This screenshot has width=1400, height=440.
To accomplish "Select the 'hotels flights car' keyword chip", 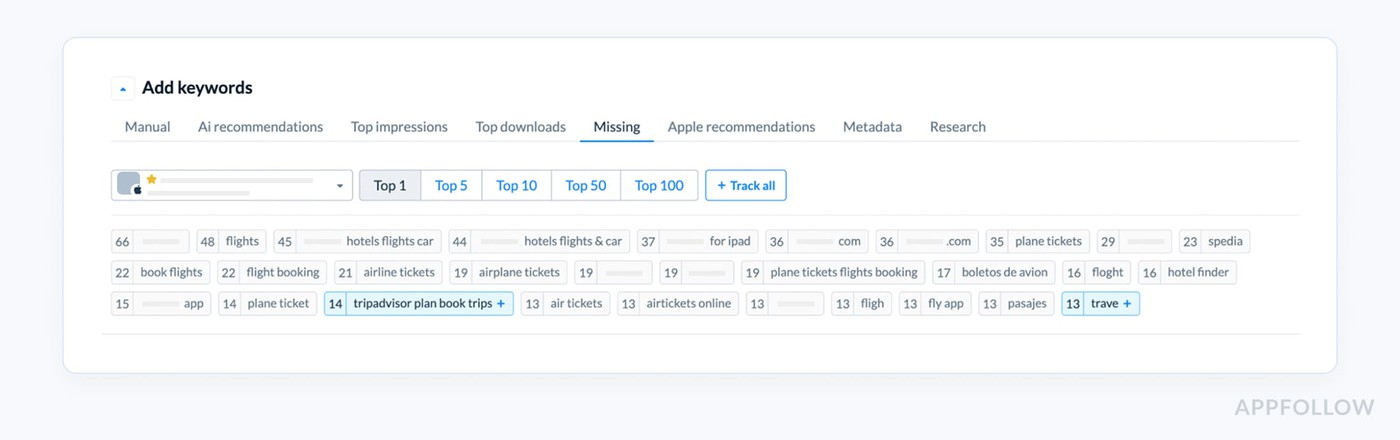I will point(358,241).
